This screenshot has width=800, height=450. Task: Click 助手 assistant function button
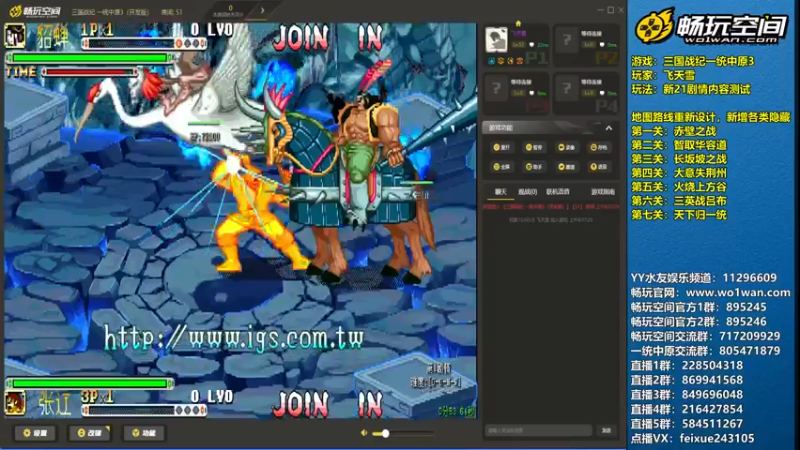[x=534, y=167]
